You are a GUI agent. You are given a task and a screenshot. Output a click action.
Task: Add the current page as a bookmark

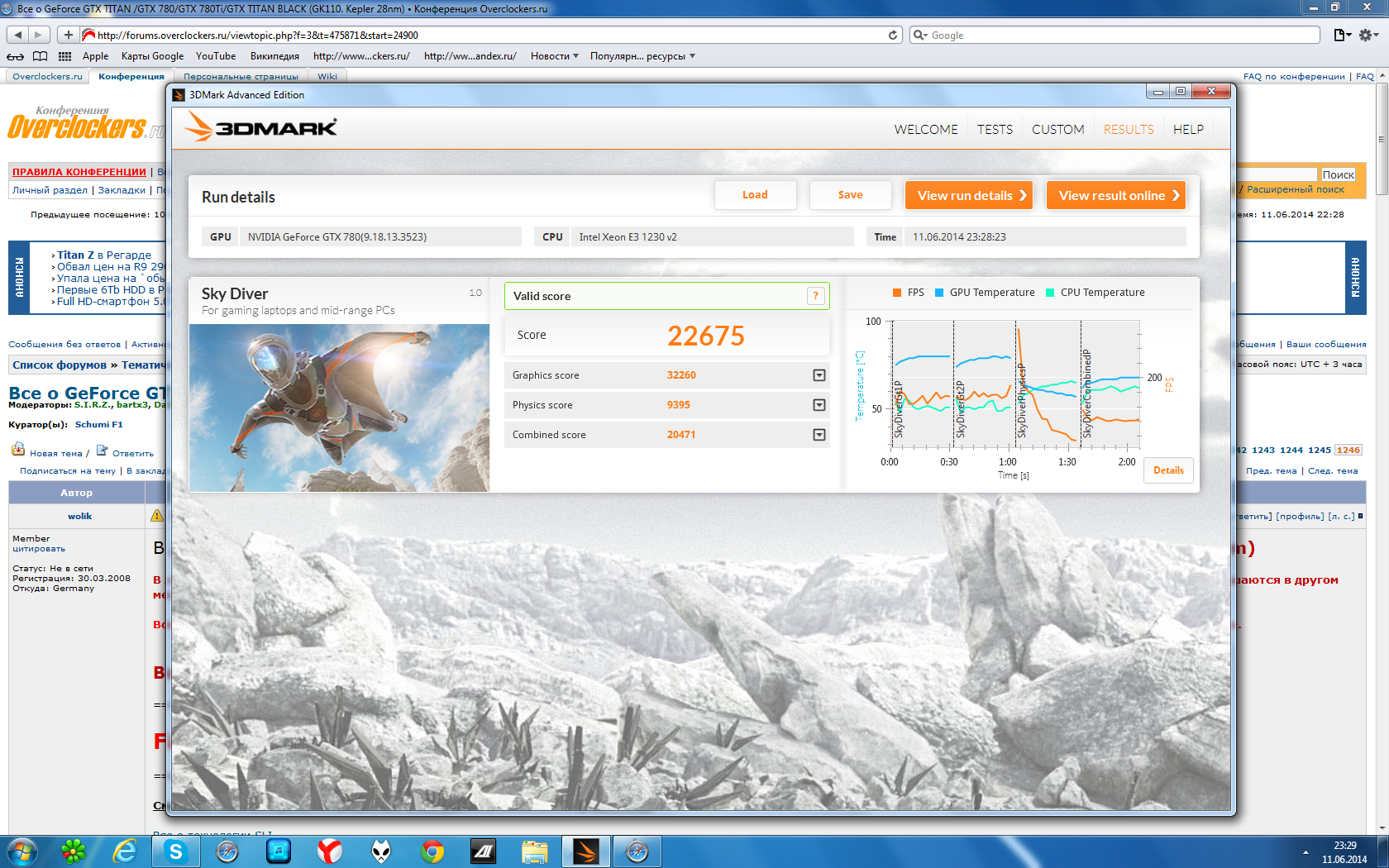(x=68, y=35)
